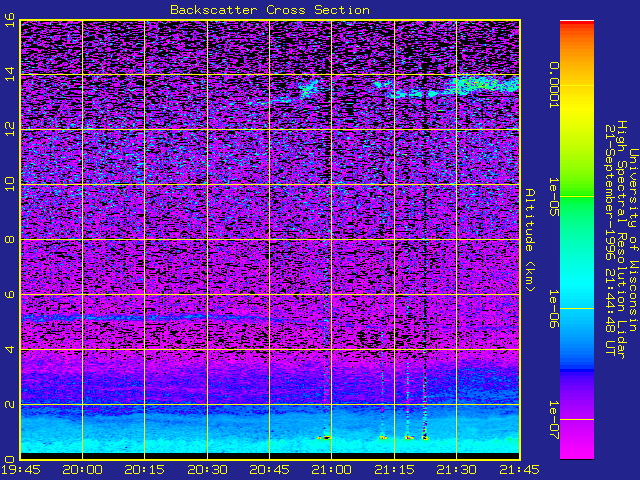Click the altitude label 8
The height and width of the screenshot is (480, 640).
[10, 240]
